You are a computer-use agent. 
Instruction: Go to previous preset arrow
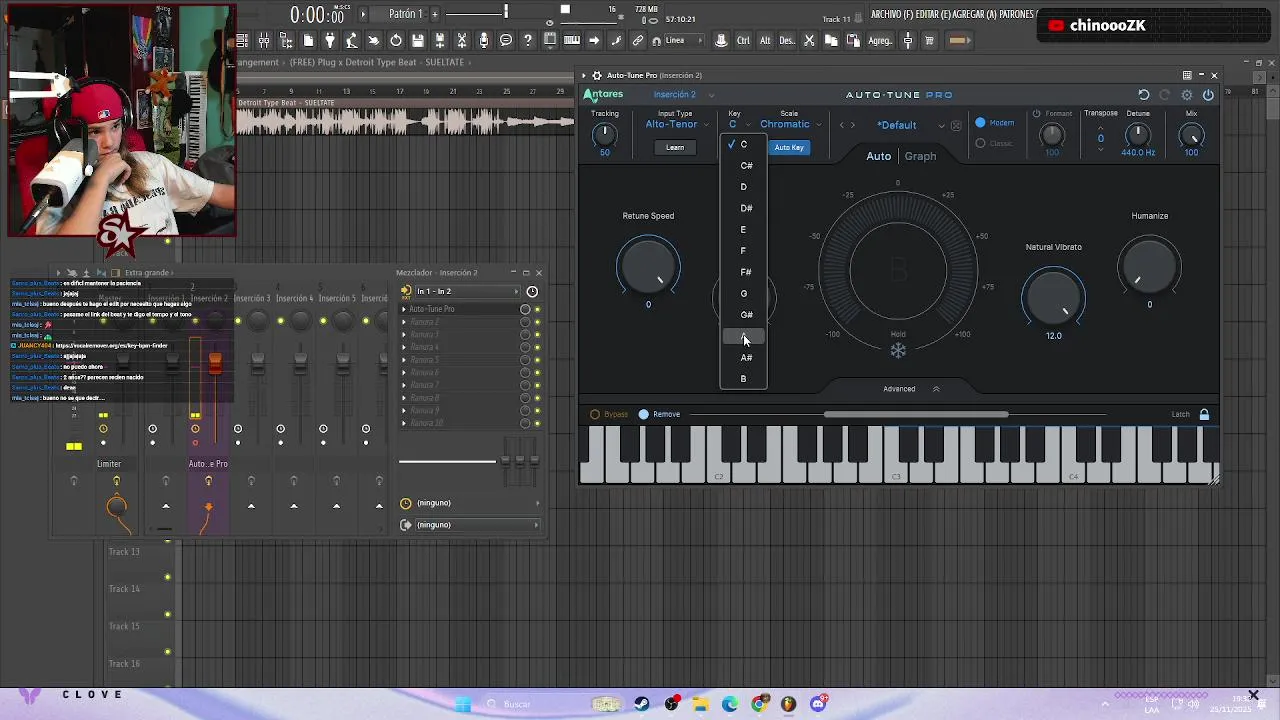(x=841, y=125)
